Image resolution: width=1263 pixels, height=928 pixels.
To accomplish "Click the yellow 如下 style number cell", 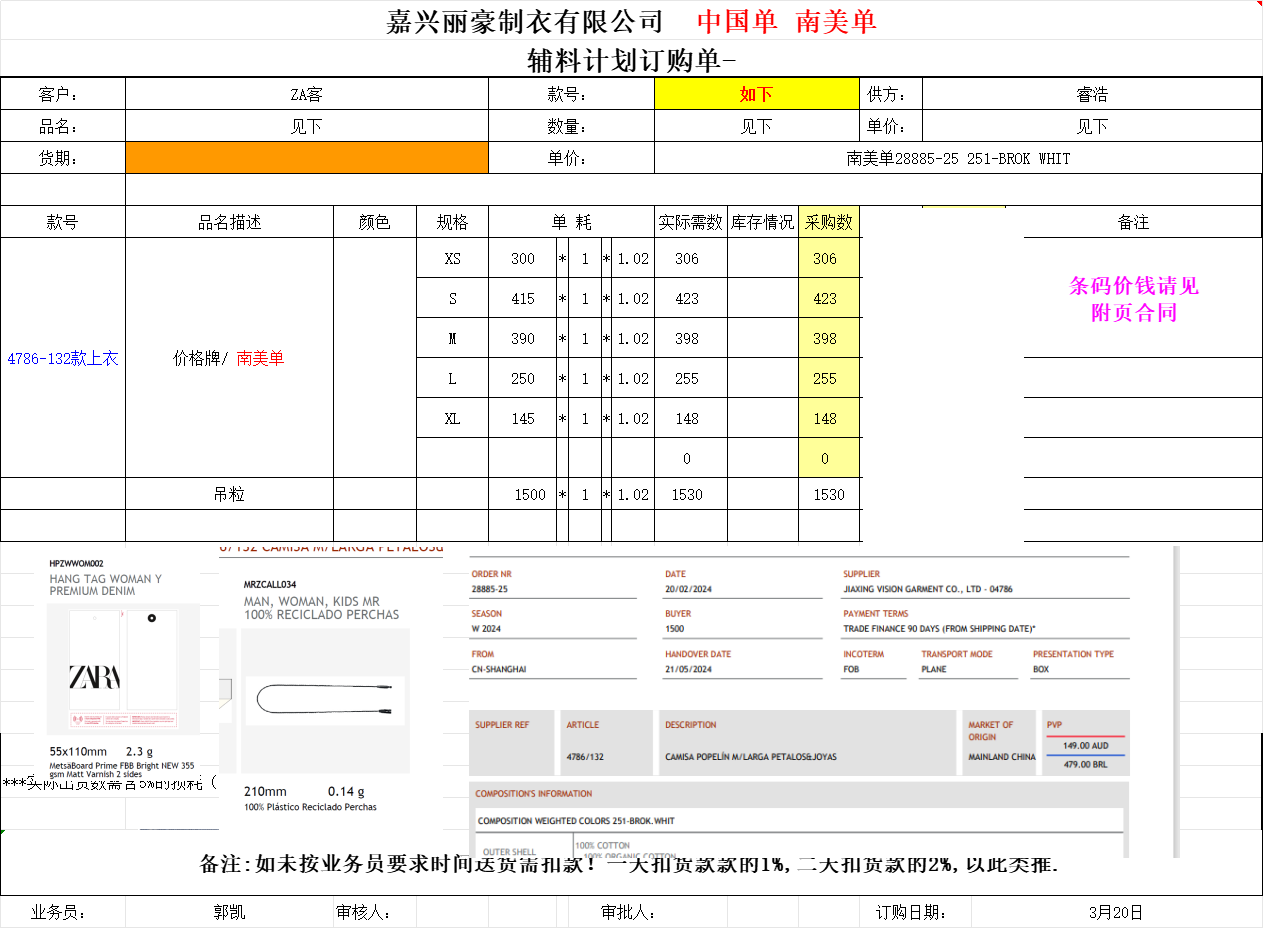I will [x=756, y=94].
